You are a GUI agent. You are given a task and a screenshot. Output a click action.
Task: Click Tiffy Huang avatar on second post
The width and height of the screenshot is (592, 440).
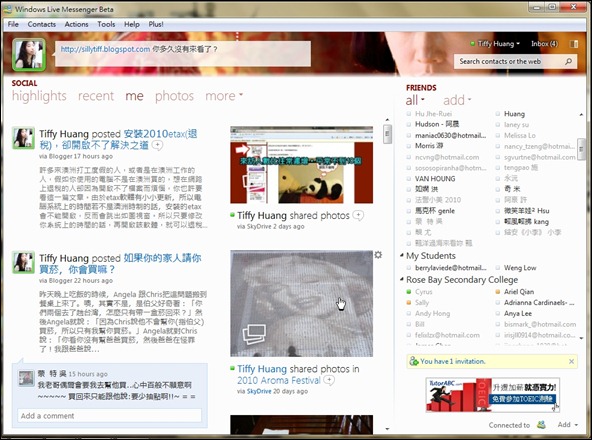click(23, 262)
